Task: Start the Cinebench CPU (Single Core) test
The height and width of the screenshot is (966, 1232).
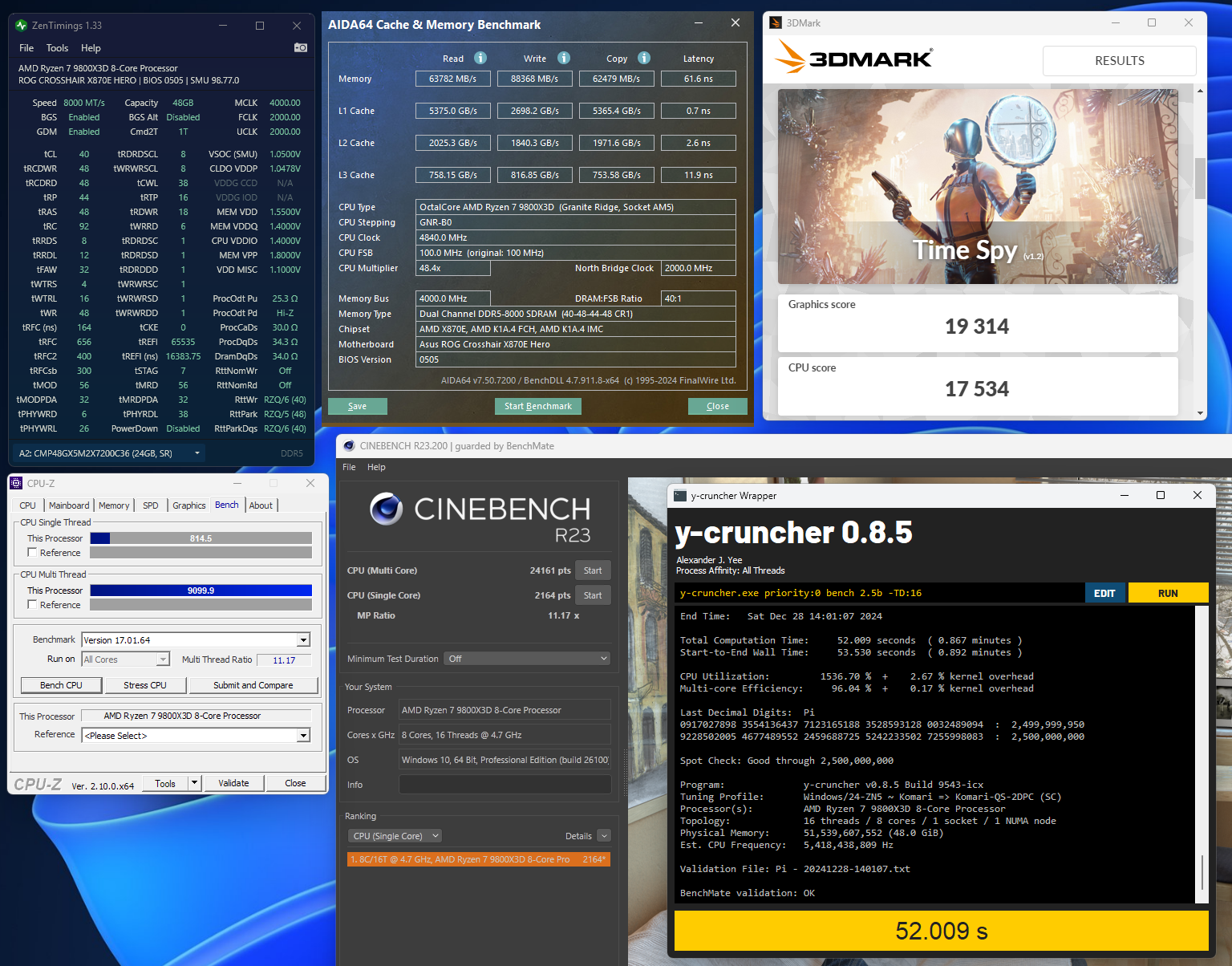Action: (593, 595)
